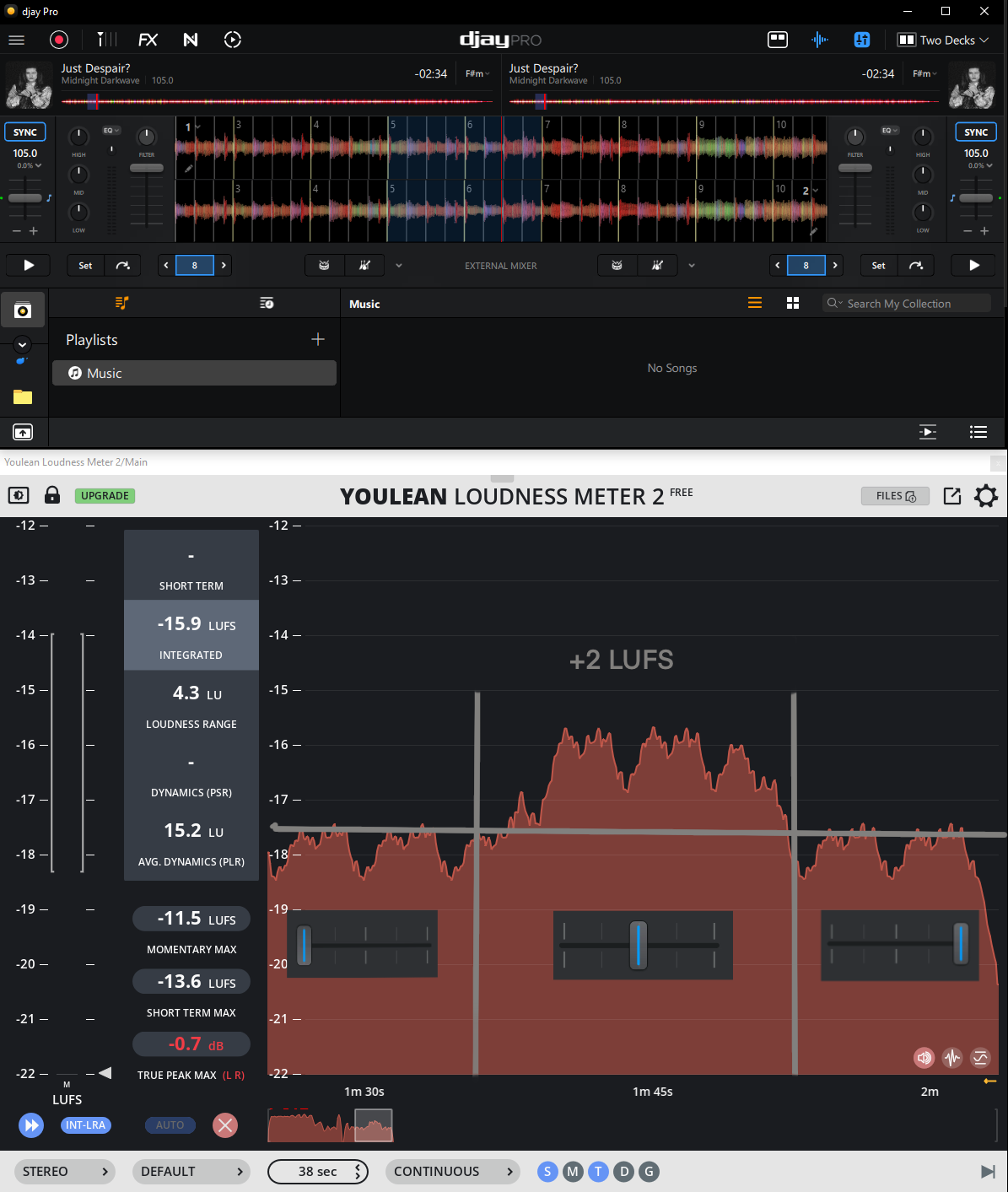The height and width of the screenshot is (1192, 1008).
Task: Click the Search My Collection field
Action: (x=907, y=304)
